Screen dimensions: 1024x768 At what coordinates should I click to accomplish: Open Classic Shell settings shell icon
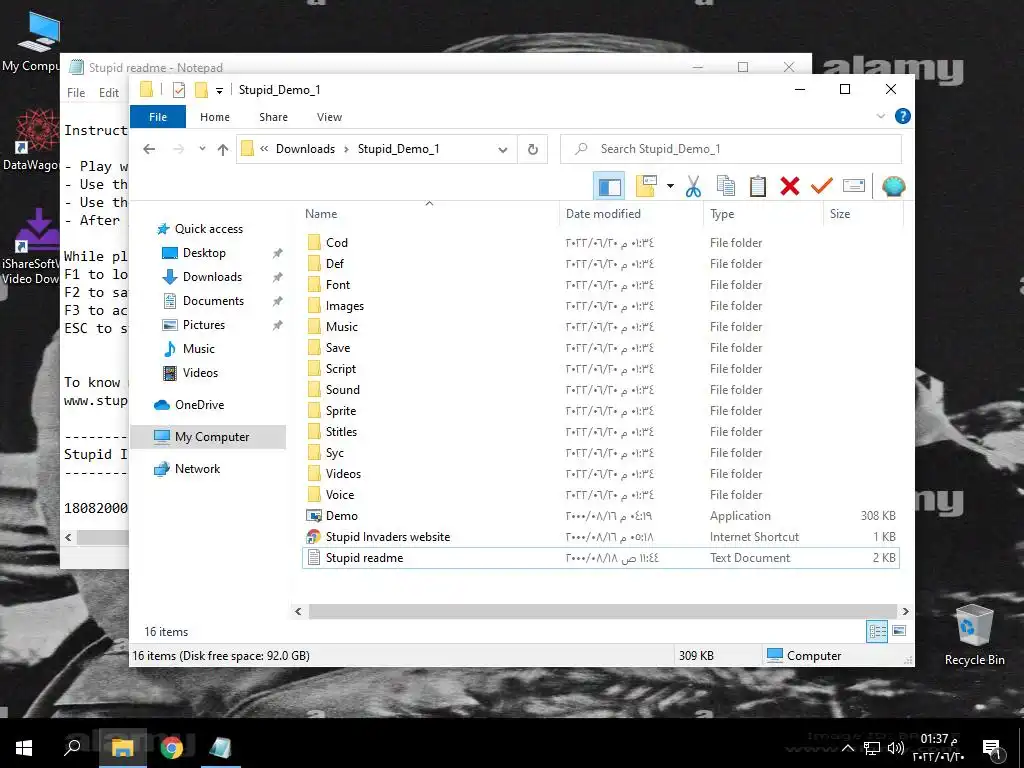tap(893, 186)
